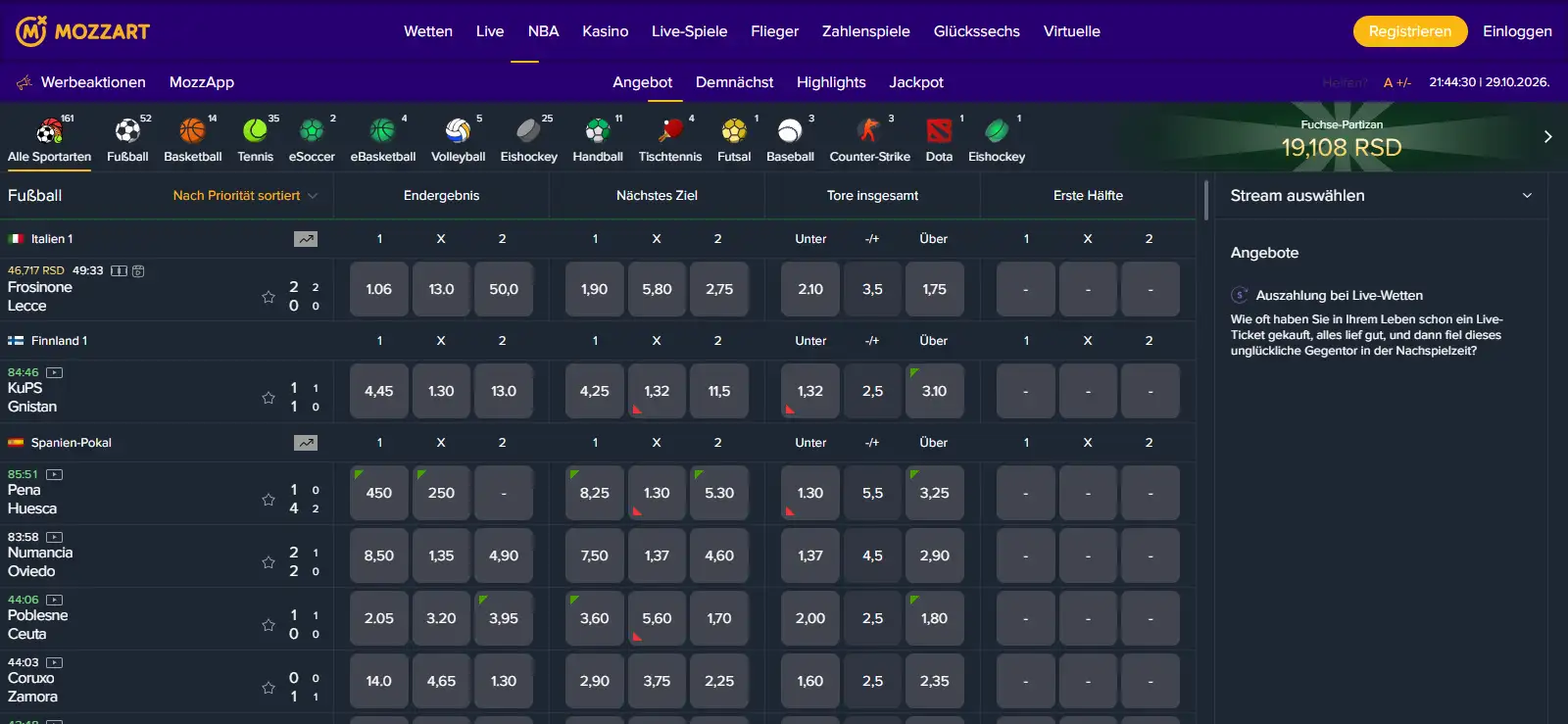Open the Werbeaktionen link

(81, 82)
